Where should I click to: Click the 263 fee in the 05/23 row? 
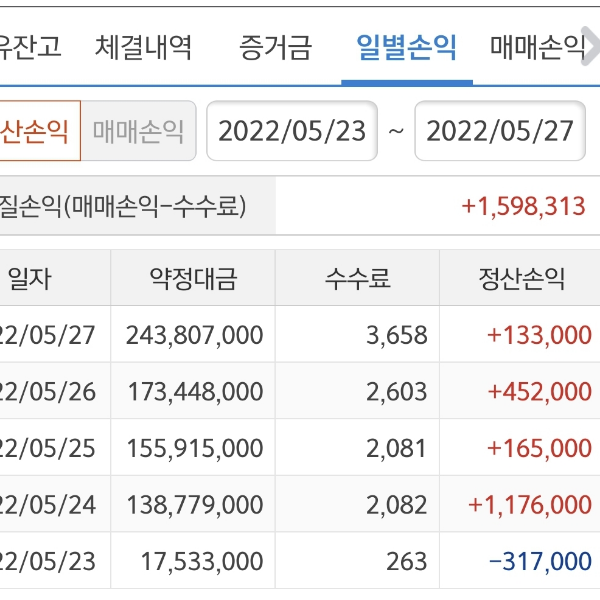coord(406,562)
